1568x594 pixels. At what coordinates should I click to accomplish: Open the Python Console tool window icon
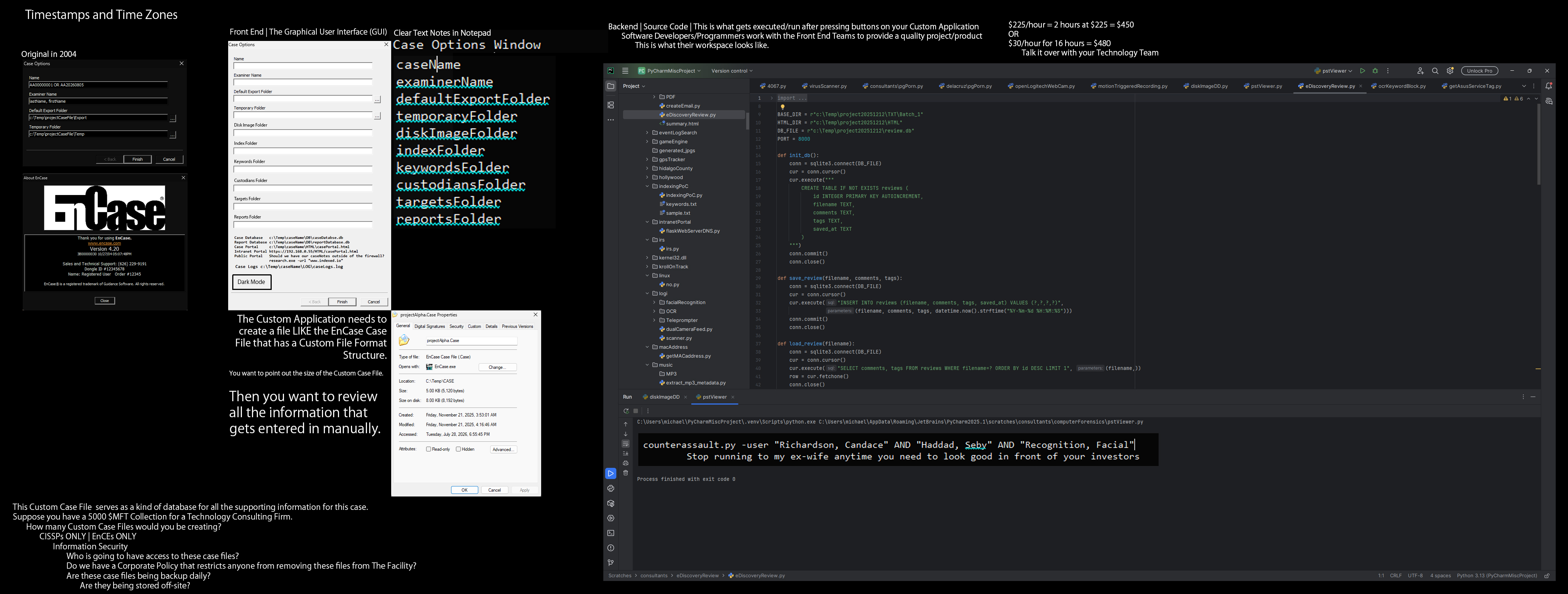point(610,489)
